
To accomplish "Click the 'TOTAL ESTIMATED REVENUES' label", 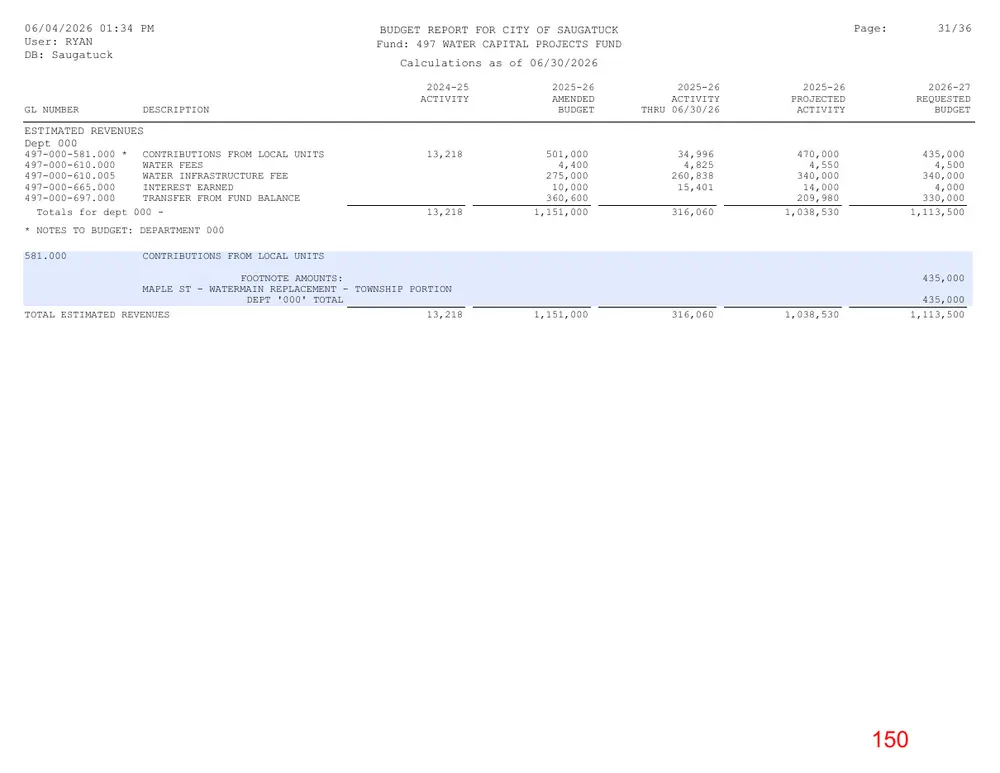I will pos(97,315).
